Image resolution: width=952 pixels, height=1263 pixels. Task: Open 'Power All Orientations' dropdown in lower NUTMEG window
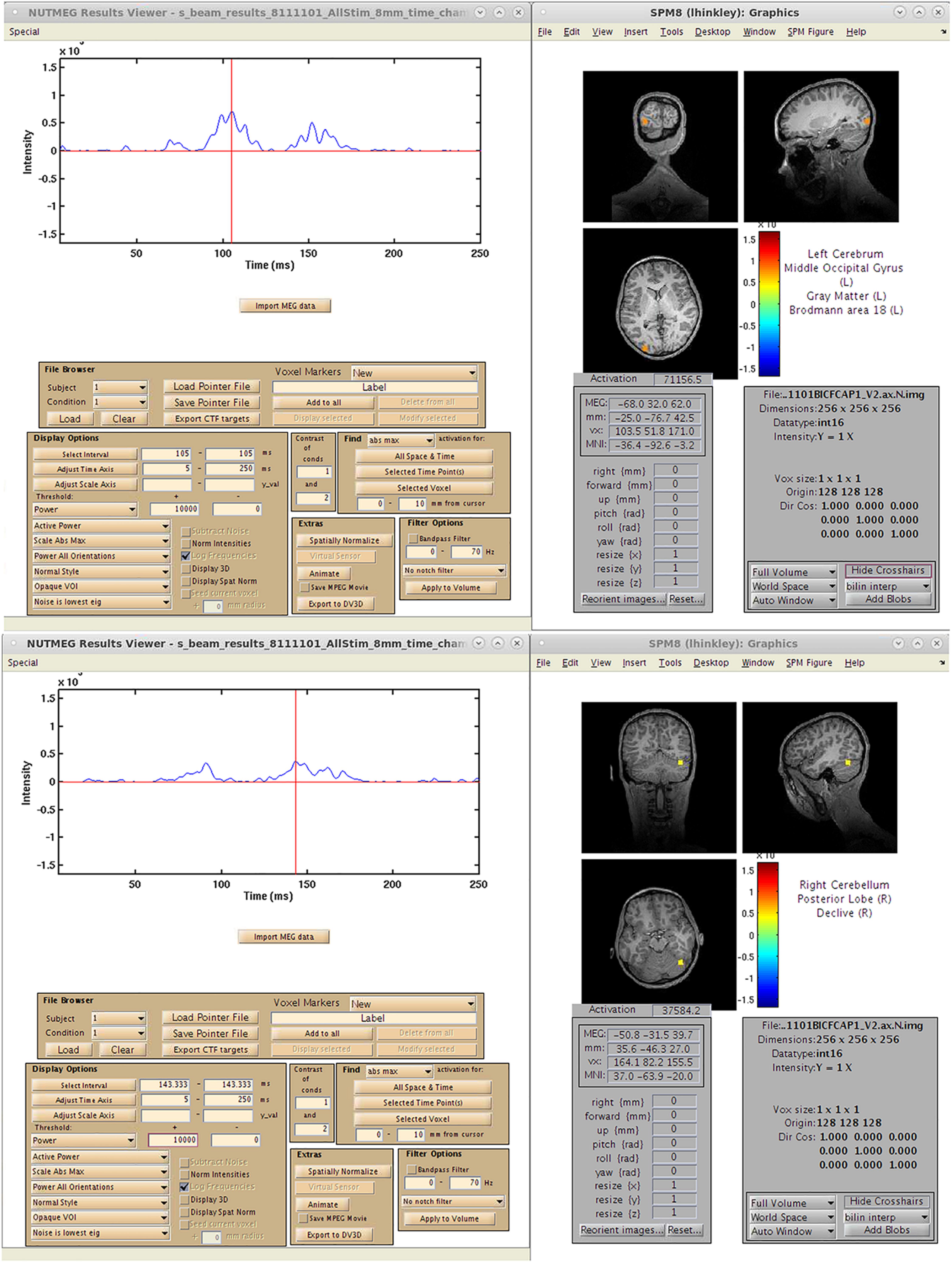pos(100,1187)
